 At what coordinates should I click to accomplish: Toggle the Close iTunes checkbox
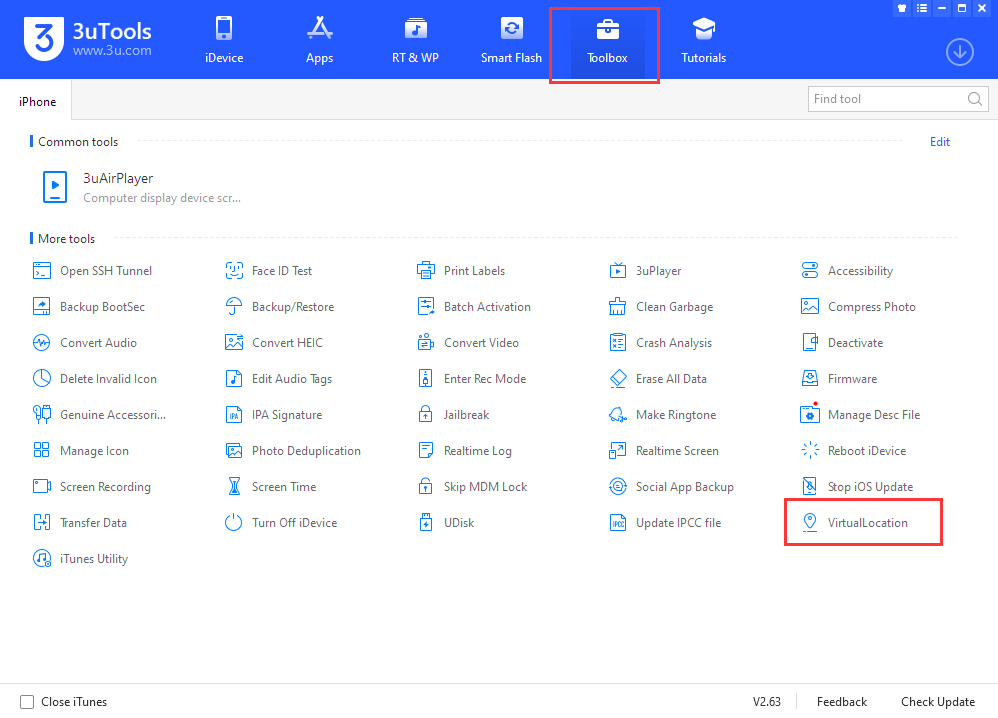tap(28, 702)
